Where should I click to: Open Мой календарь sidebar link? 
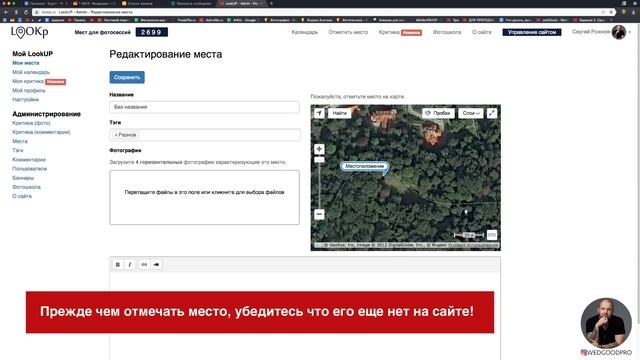pyautogui.click(x=31, y=72)
